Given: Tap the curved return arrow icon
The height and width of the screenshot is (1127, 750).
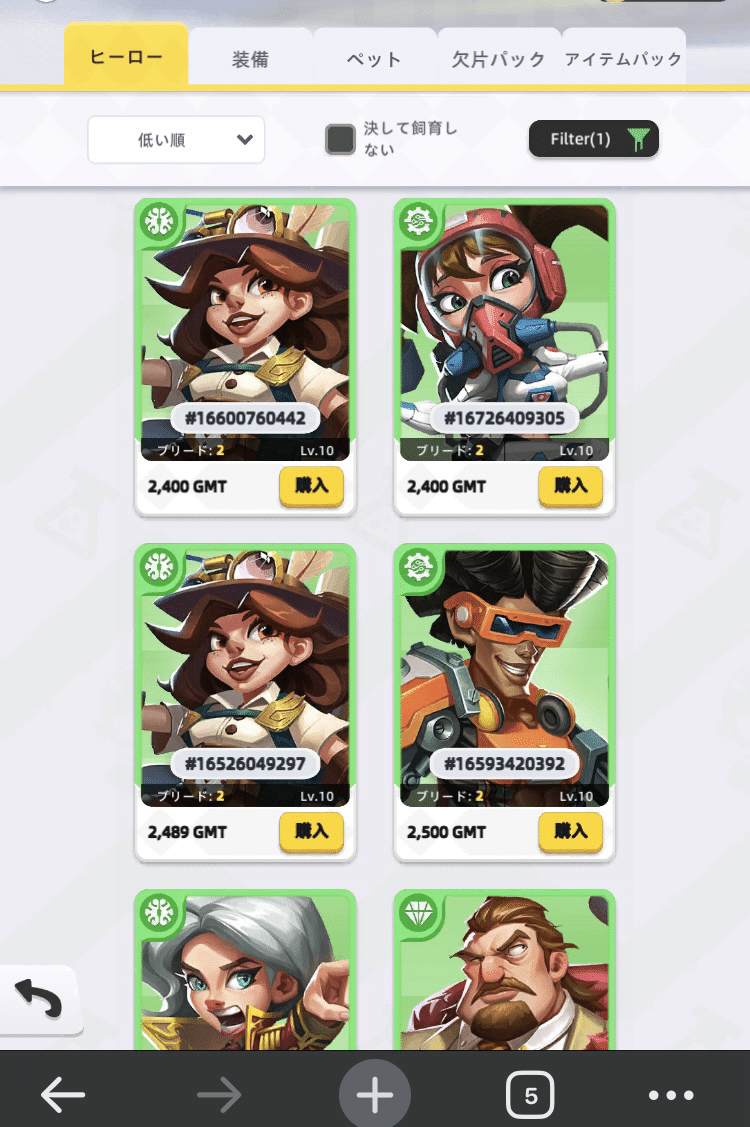Looking at the screenshot, I should tap(39, 999).
